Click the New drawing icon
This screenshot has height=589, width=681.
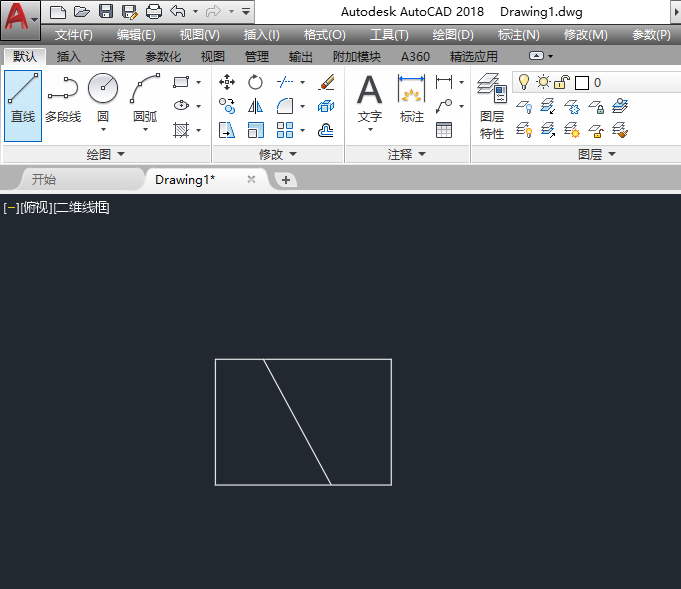tap(58, 12)
